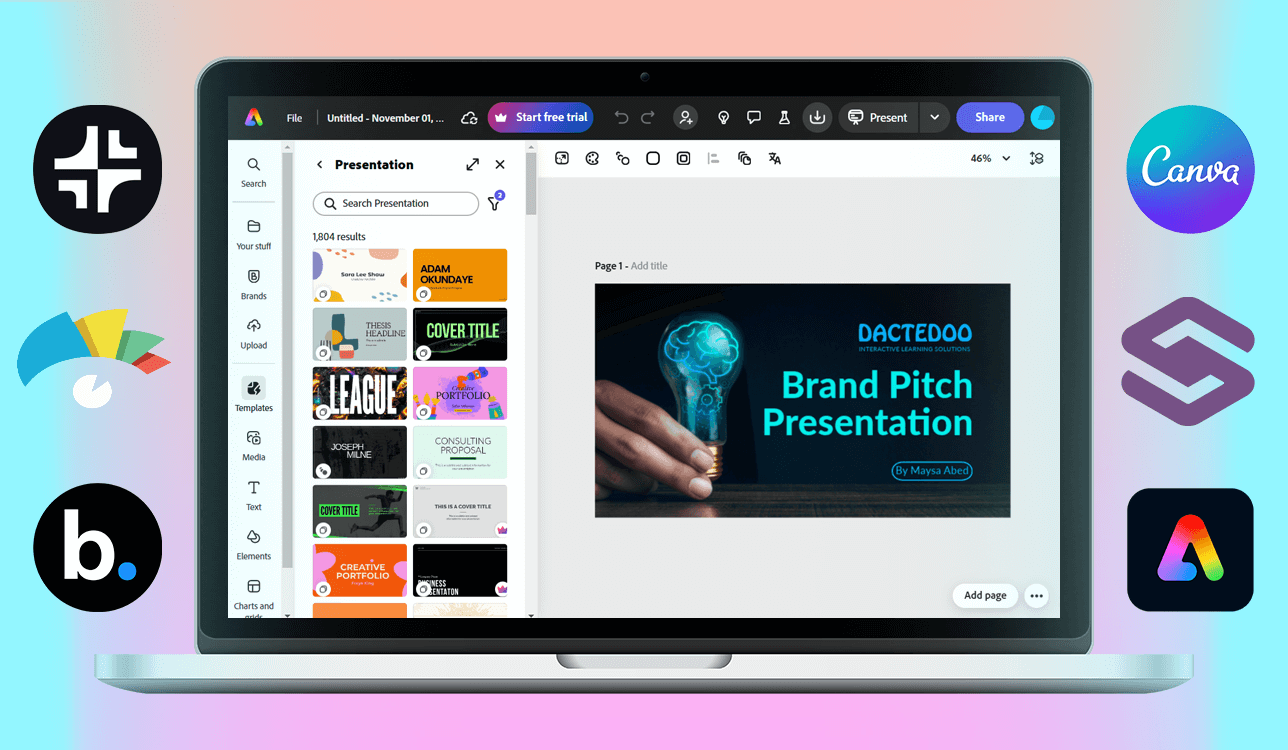This screenshot has width=1288, height=750.
Task: Select the orange Creative Portfolio template
Action: (x=360, y=570)
